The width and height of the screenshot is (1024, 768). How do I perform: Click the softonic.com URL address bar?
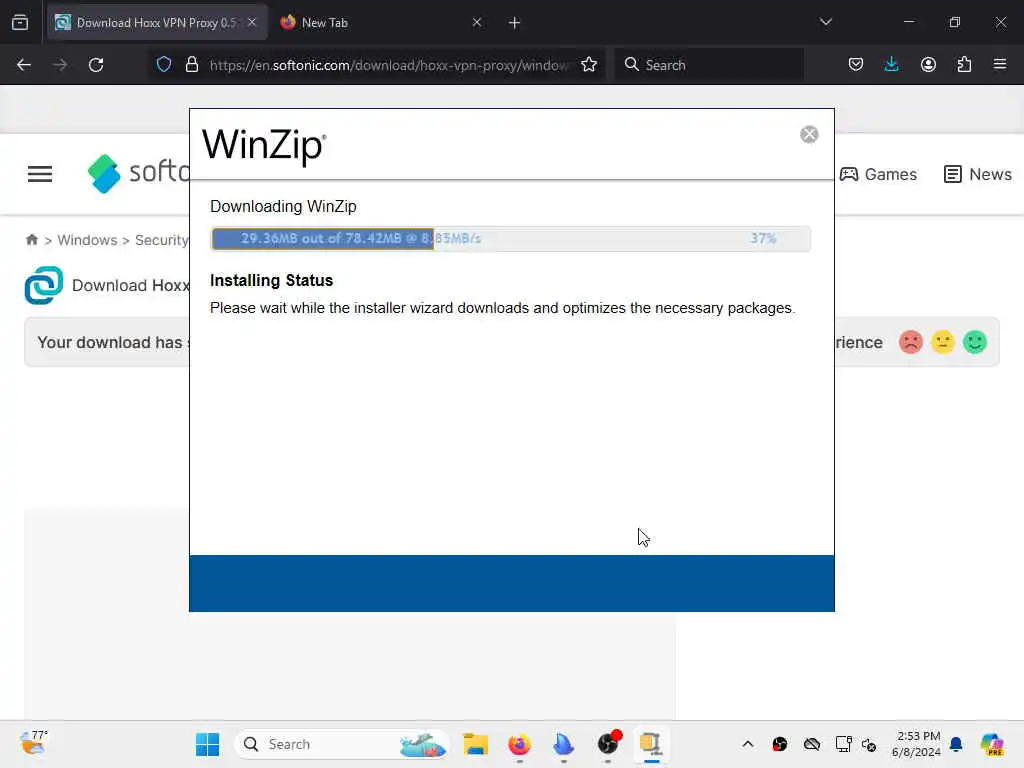389,65
